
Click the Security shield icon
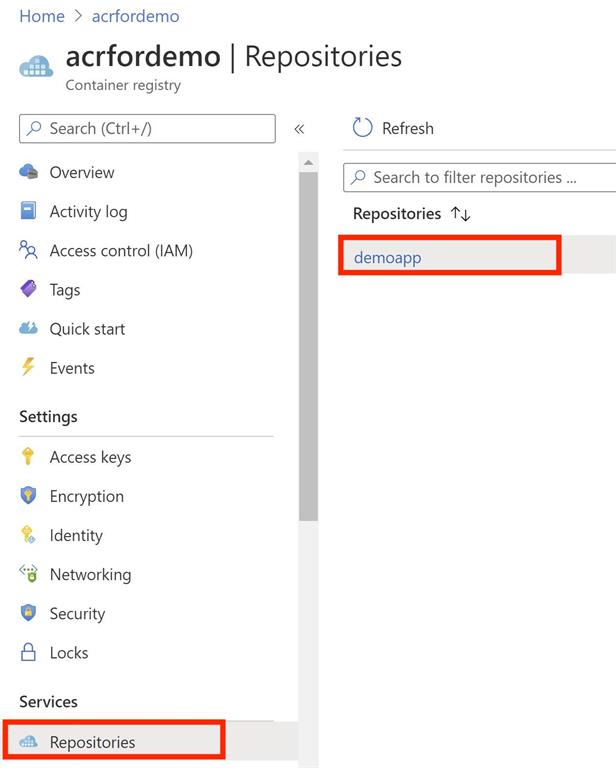[28, 613]
